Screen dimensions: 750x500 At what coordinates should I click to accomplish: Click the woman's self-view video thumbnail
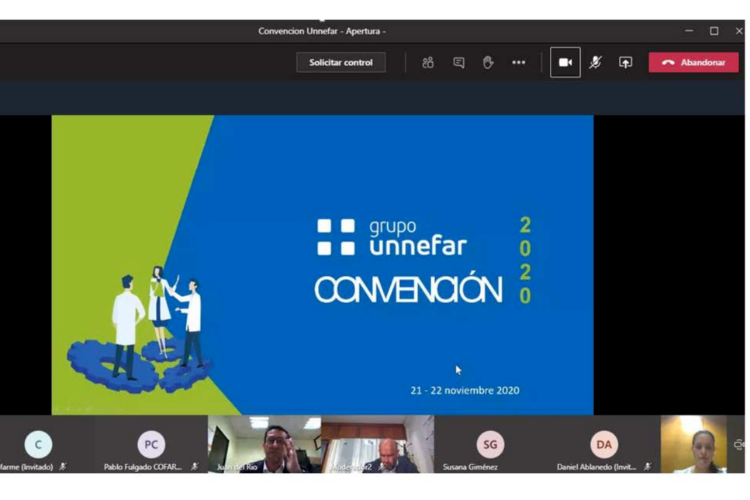tap(694, 444)
